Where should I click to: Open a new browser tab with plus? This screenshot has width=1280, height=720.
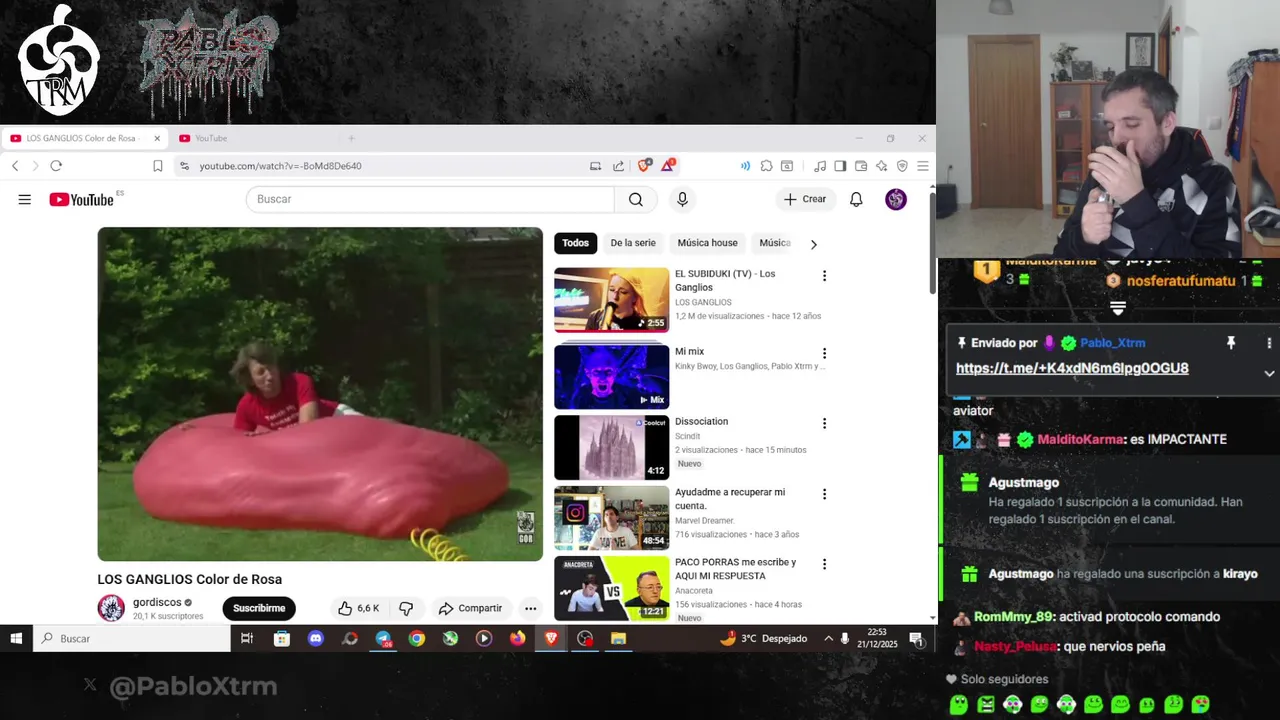pos(351,138)
